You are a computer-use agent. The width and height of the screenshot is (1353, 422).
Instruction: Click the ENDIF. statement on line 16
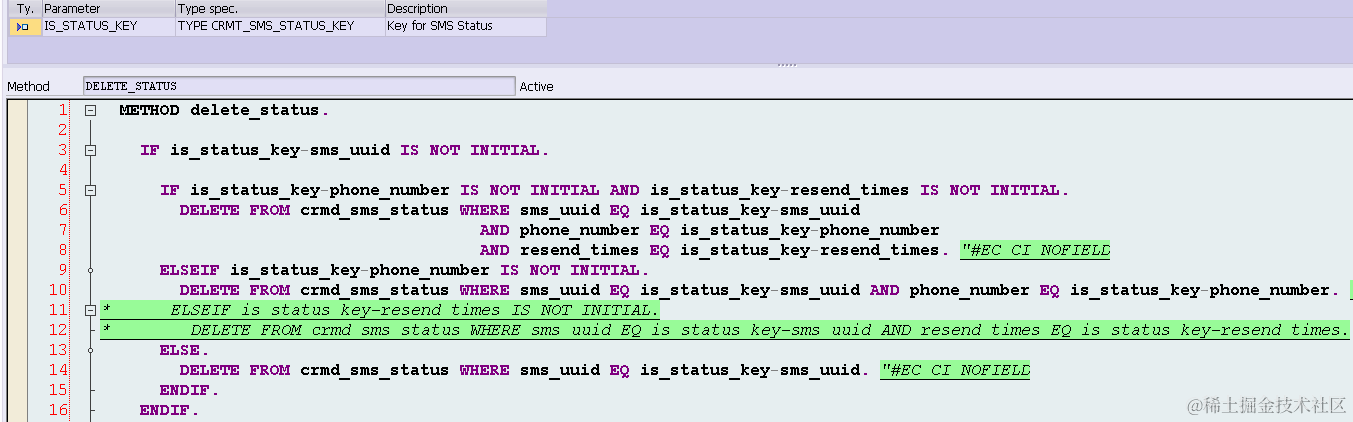click(x=169, y=410)
